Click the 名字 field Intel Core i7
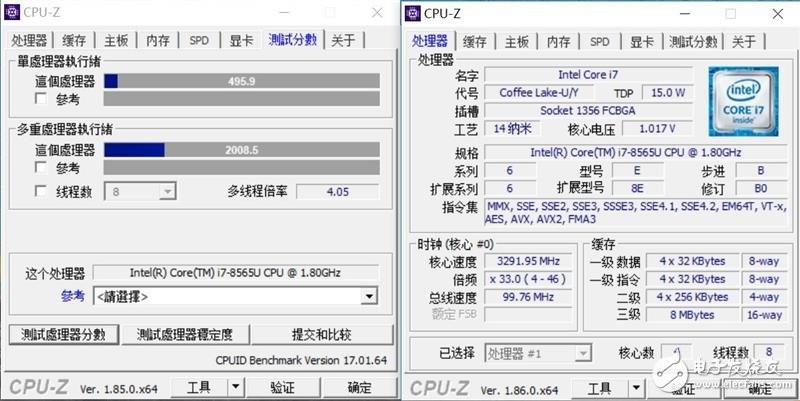The image size is (800, 401). point(588,74)
